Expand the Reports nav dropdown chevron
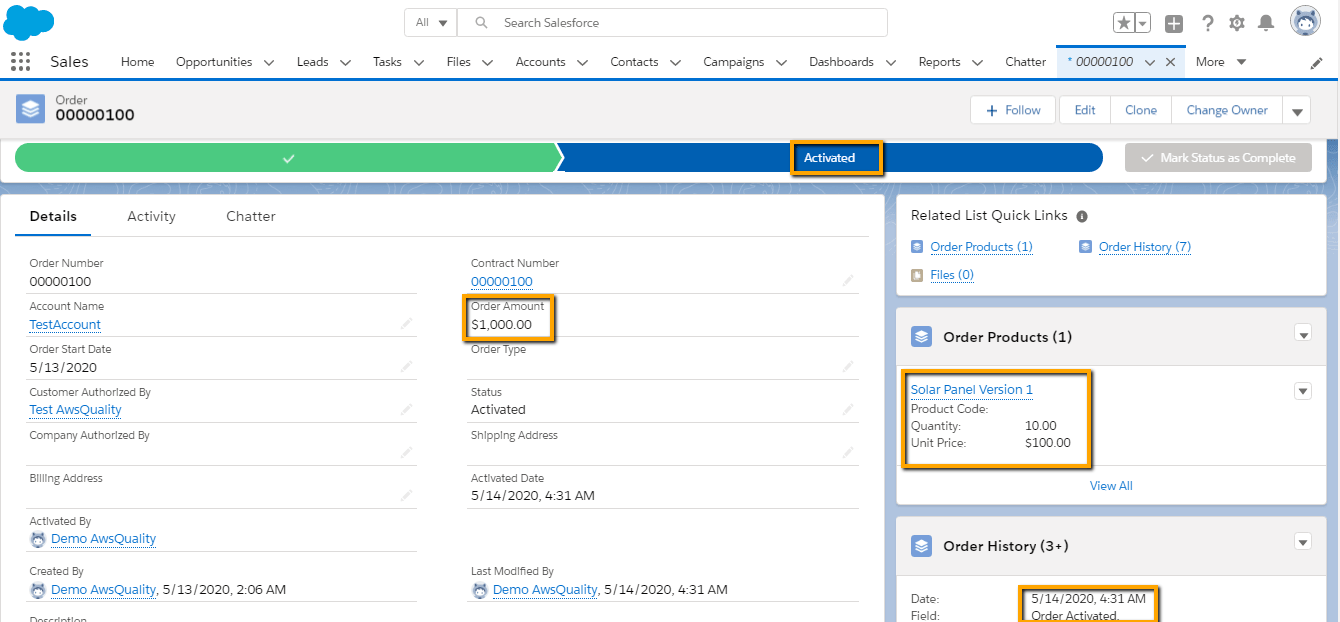 click(977, 62)
